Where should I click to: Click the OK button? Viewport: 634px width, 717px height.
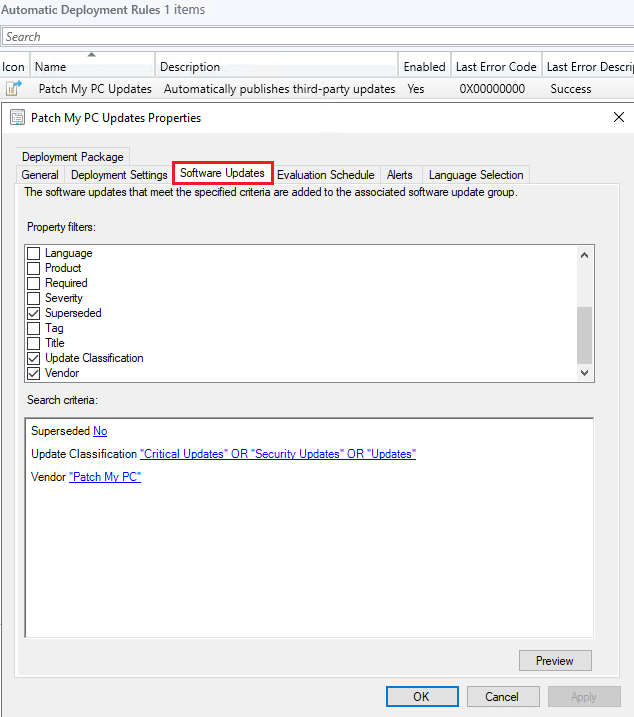pos(422,696)
